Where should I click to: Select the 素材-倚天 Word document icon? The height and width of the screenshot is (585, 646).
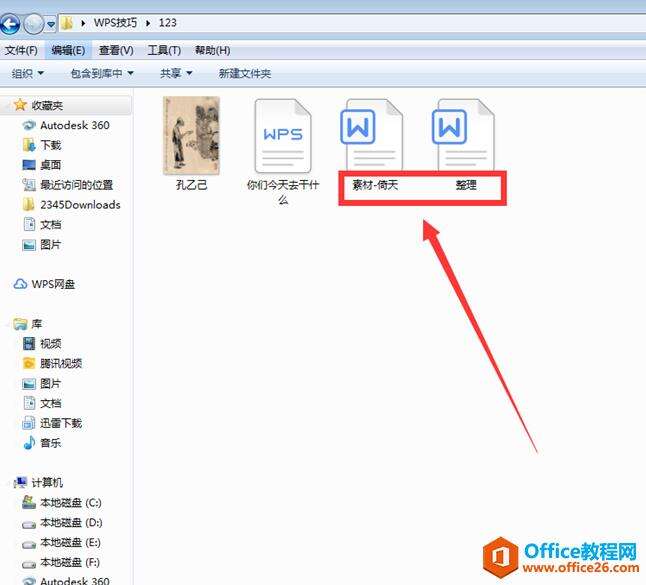[x=371, y=134]
